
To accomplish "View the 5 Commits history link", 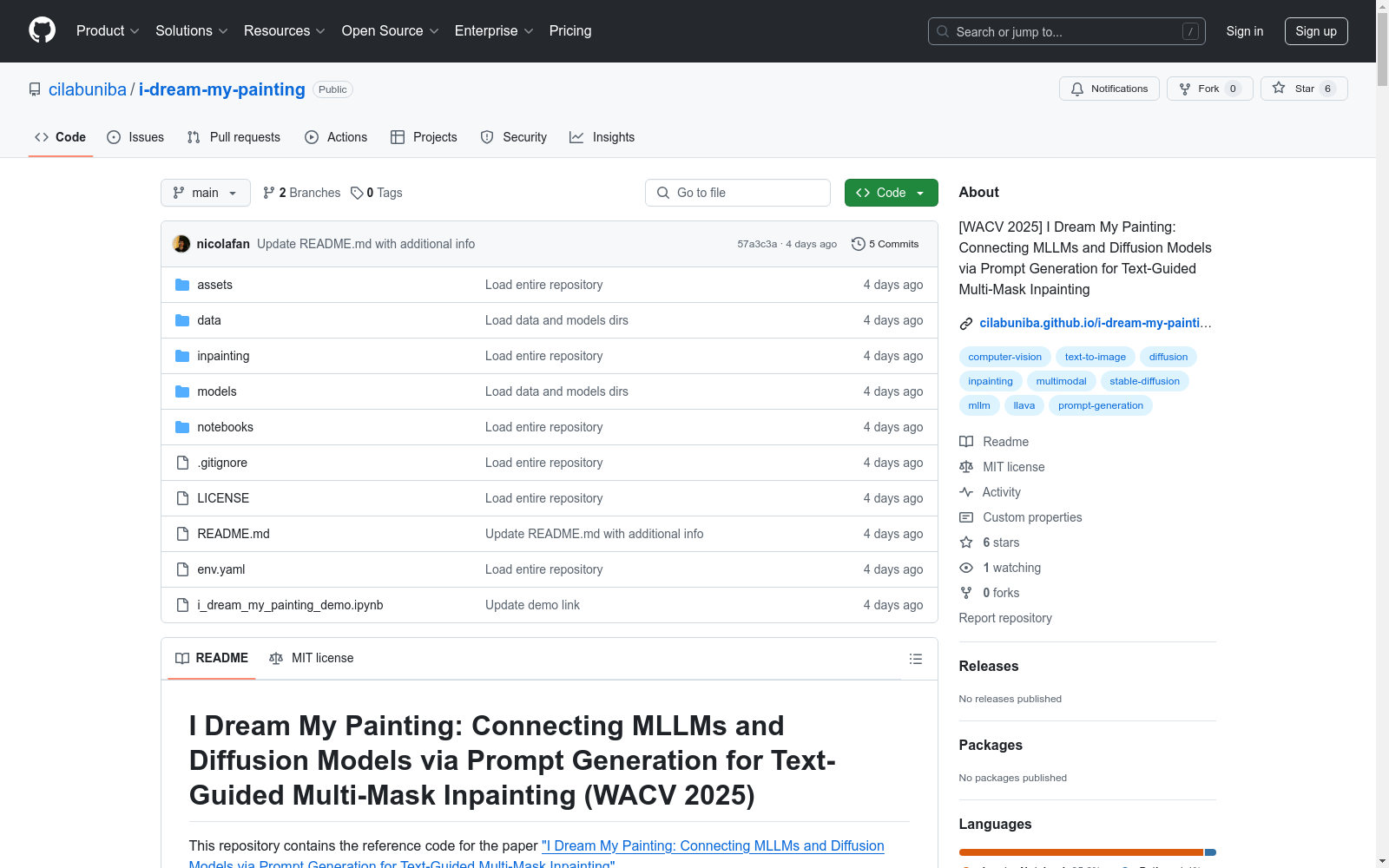I will point(885,244).
